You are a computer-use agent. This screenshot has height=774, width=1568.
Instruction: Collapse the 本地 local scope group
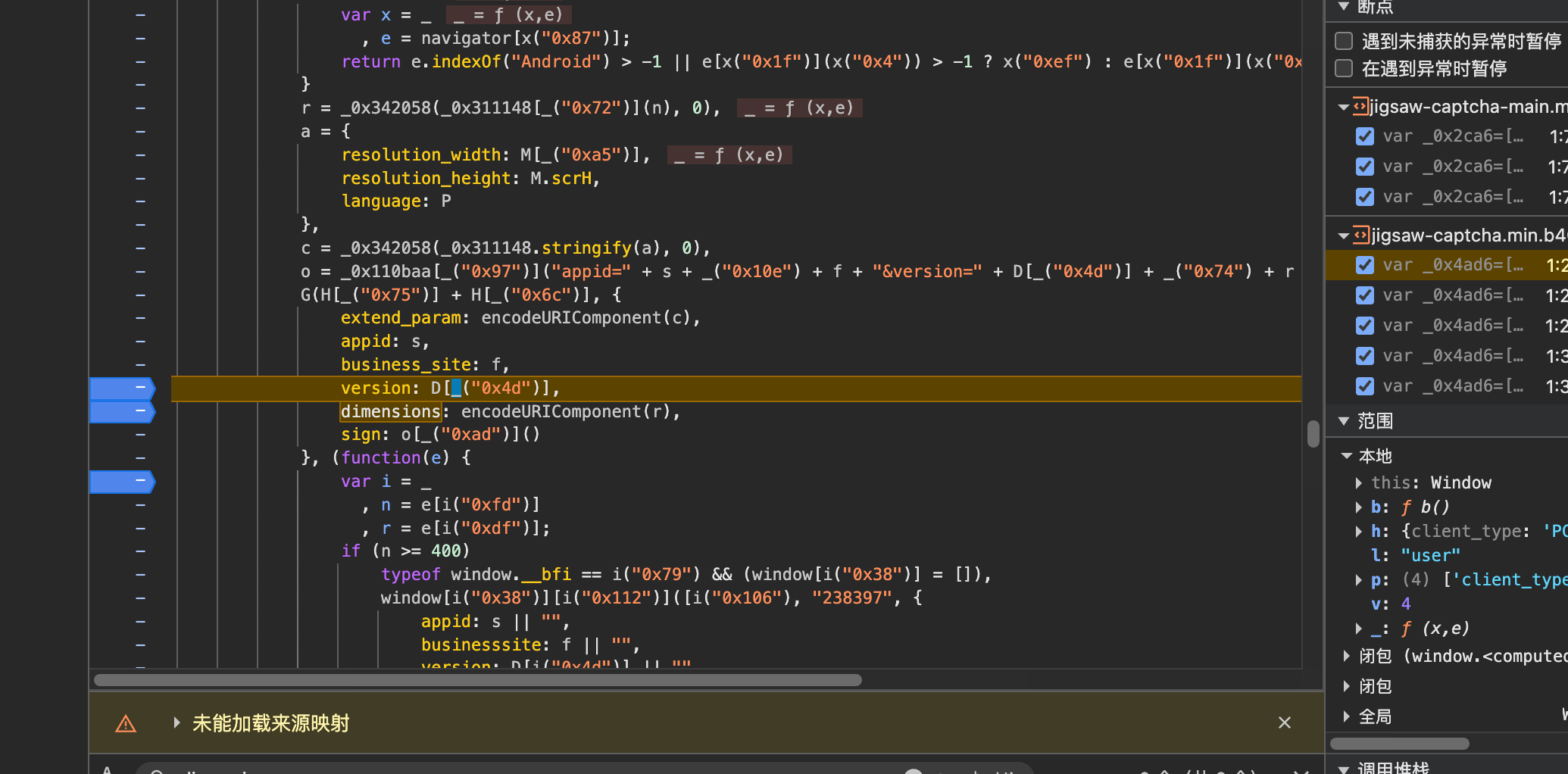1347,455
